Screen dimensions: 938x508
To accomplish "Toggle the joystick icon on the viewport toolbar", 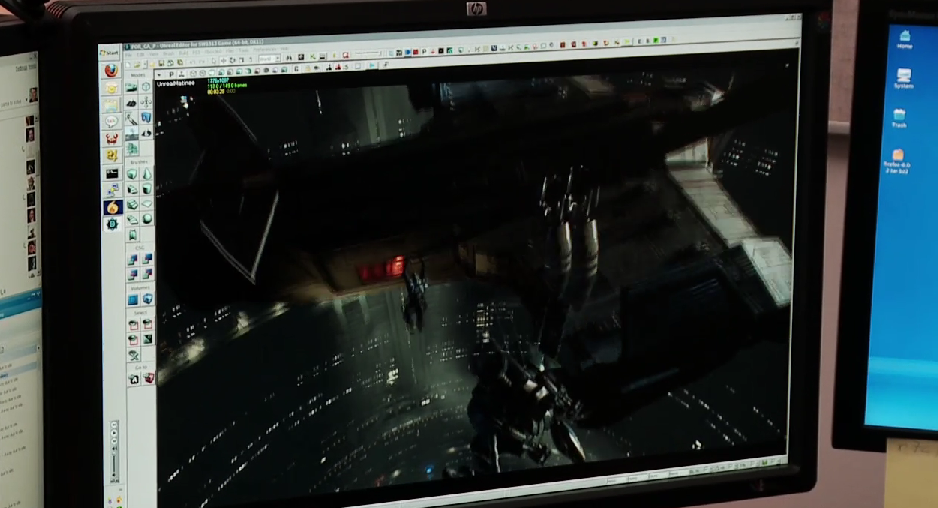I will coord(181,75).
